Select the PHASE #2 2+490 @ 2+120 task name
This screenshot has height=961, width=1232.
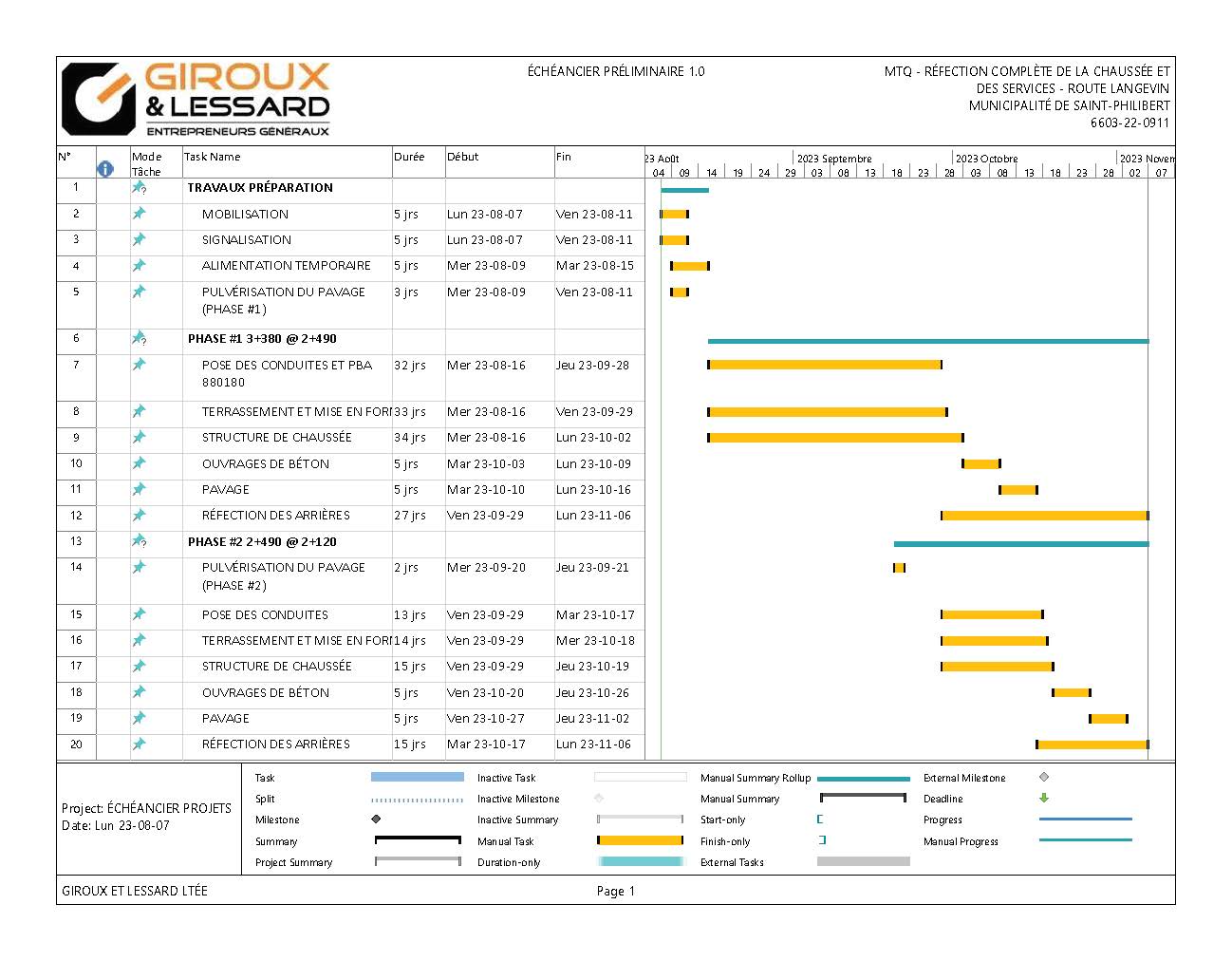tap(262, 542)
